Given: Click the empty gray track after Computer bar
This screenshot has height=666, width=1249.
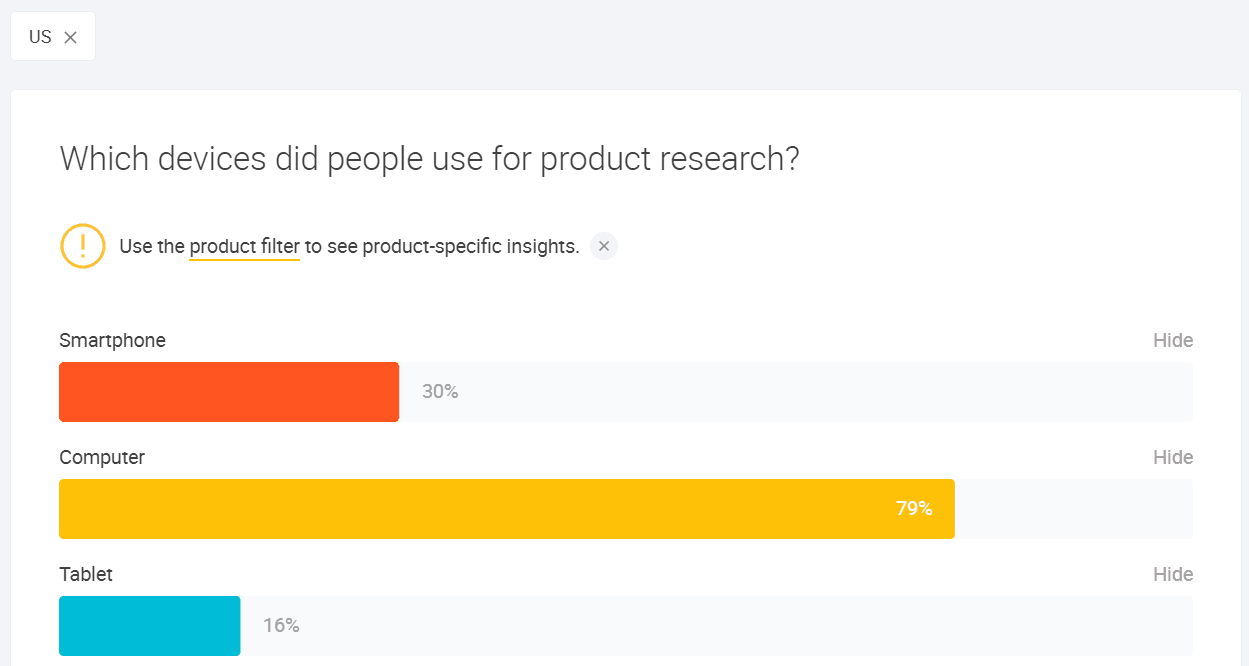Looking at the screenshot, I should [x=1073, y=509].
